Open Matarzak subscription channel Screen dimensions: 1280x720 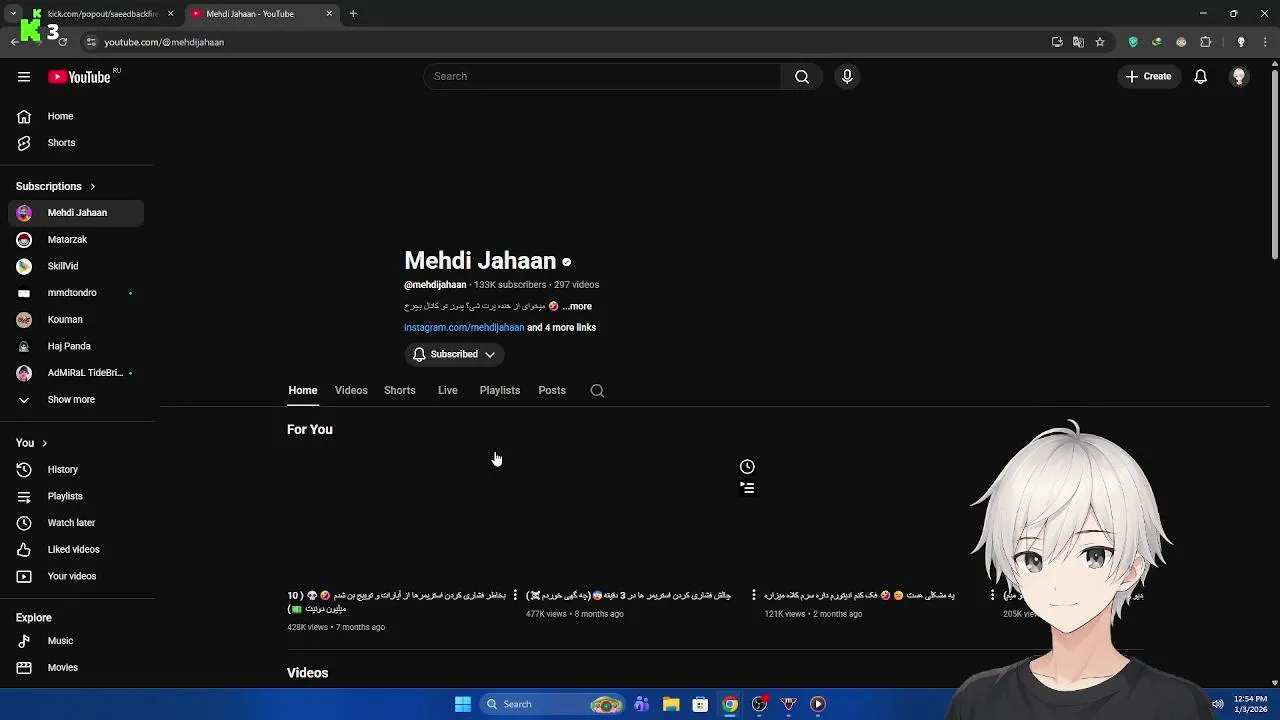point(76,240)
